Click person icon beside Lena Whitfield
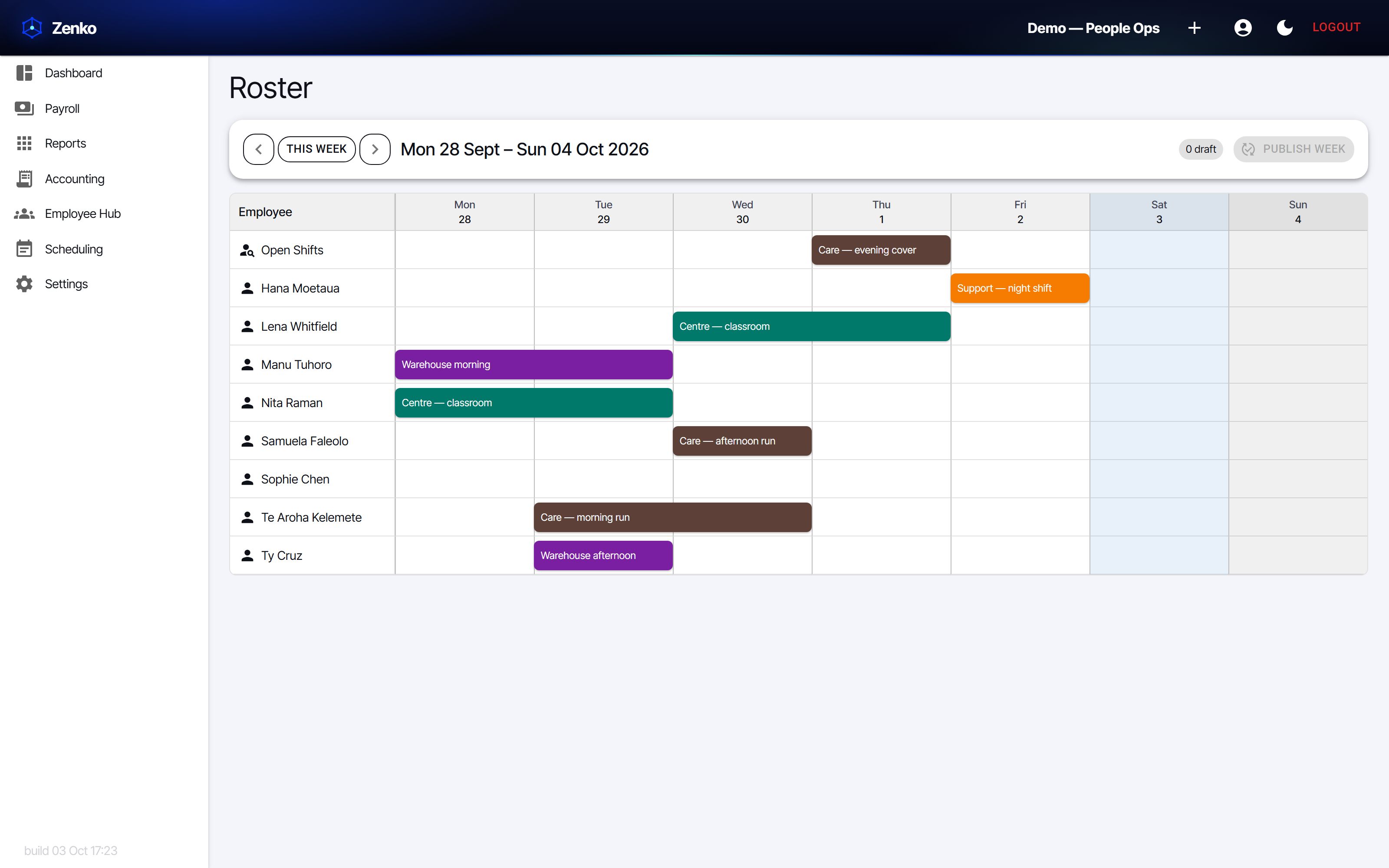The height and width of the screenshot is (868, 1389). click(x=247, y=327)
